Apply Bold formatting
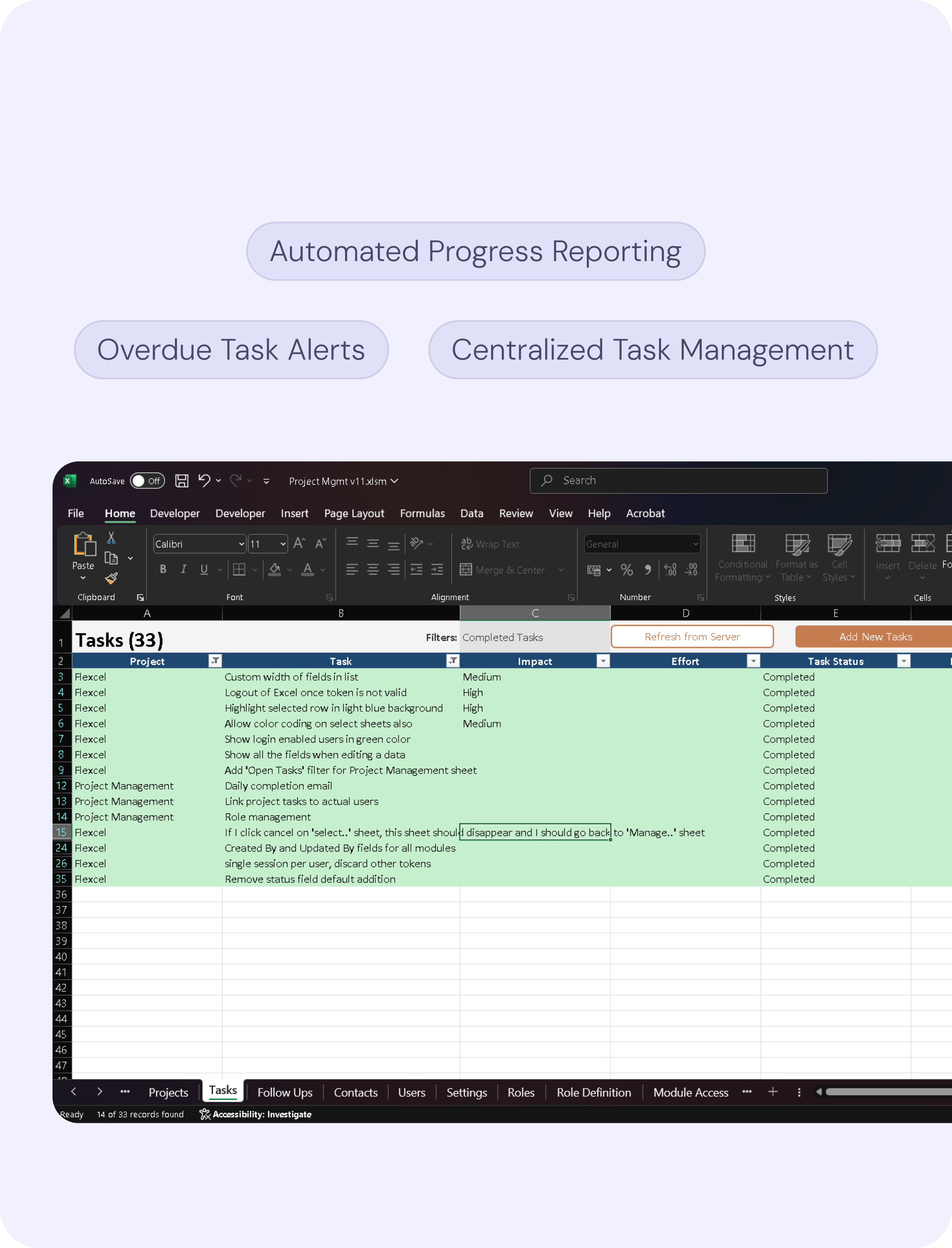 [x=162, y=569]
